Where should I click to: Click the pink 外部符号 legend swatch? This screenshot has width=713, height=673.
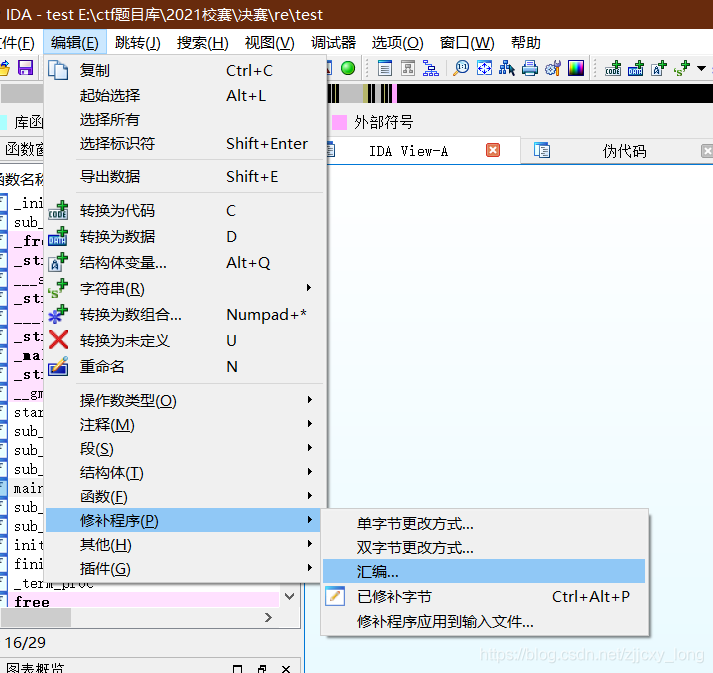point(340,122)
